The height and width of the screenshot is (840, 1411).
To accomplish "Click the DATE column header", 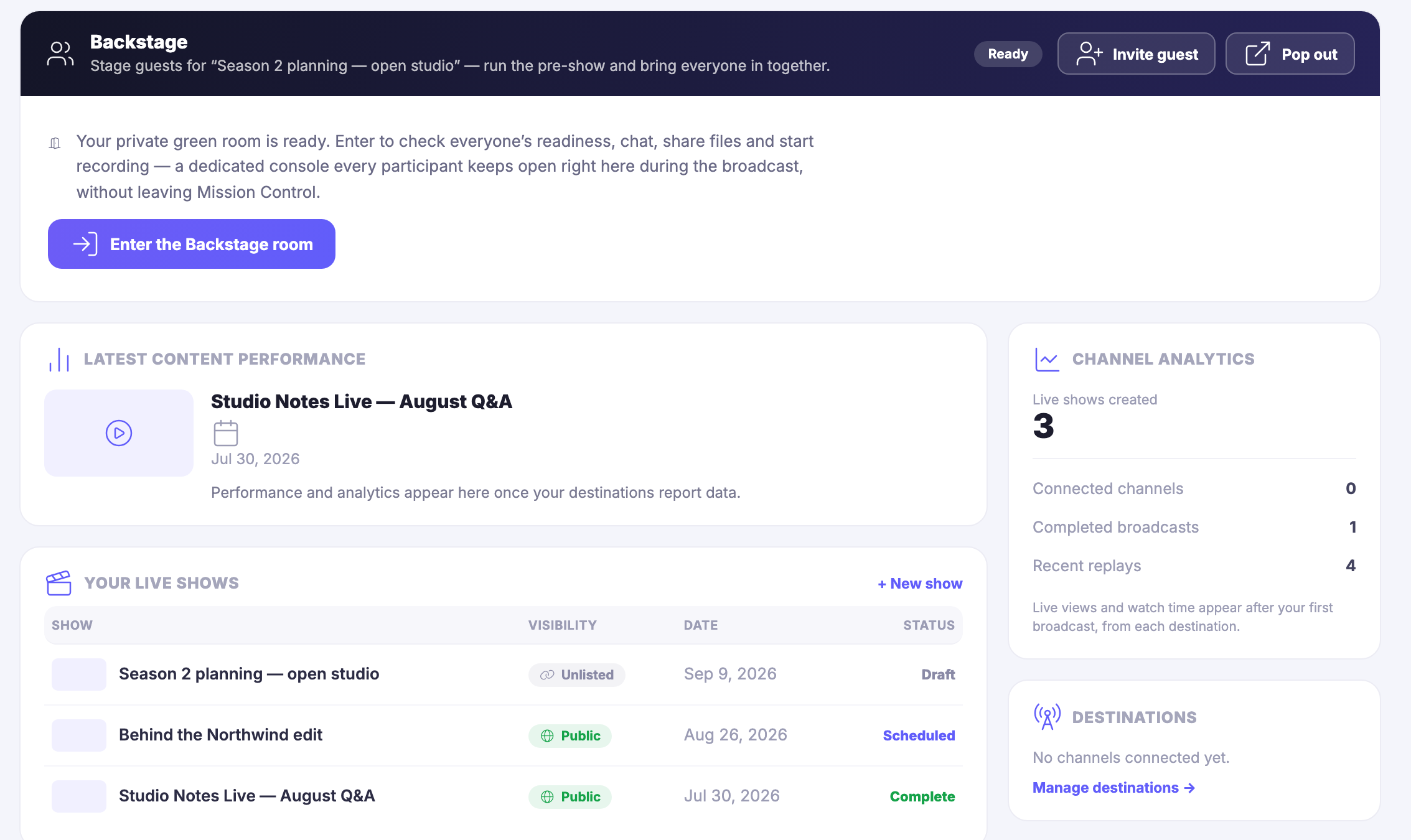I will point(701,625).
